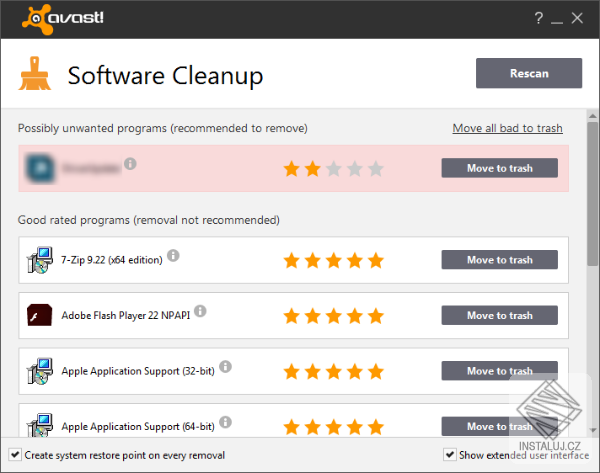Click the avast! logo in title bar
Viewport: 600px width, 473px height.
(x=63, y=19)
